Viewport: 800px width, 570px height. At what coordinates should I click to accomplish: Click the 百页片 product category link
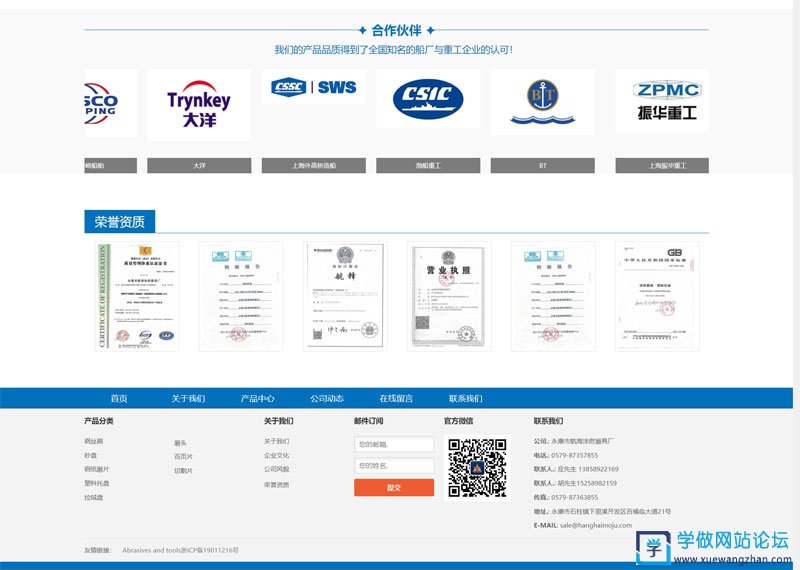(184, 456)
